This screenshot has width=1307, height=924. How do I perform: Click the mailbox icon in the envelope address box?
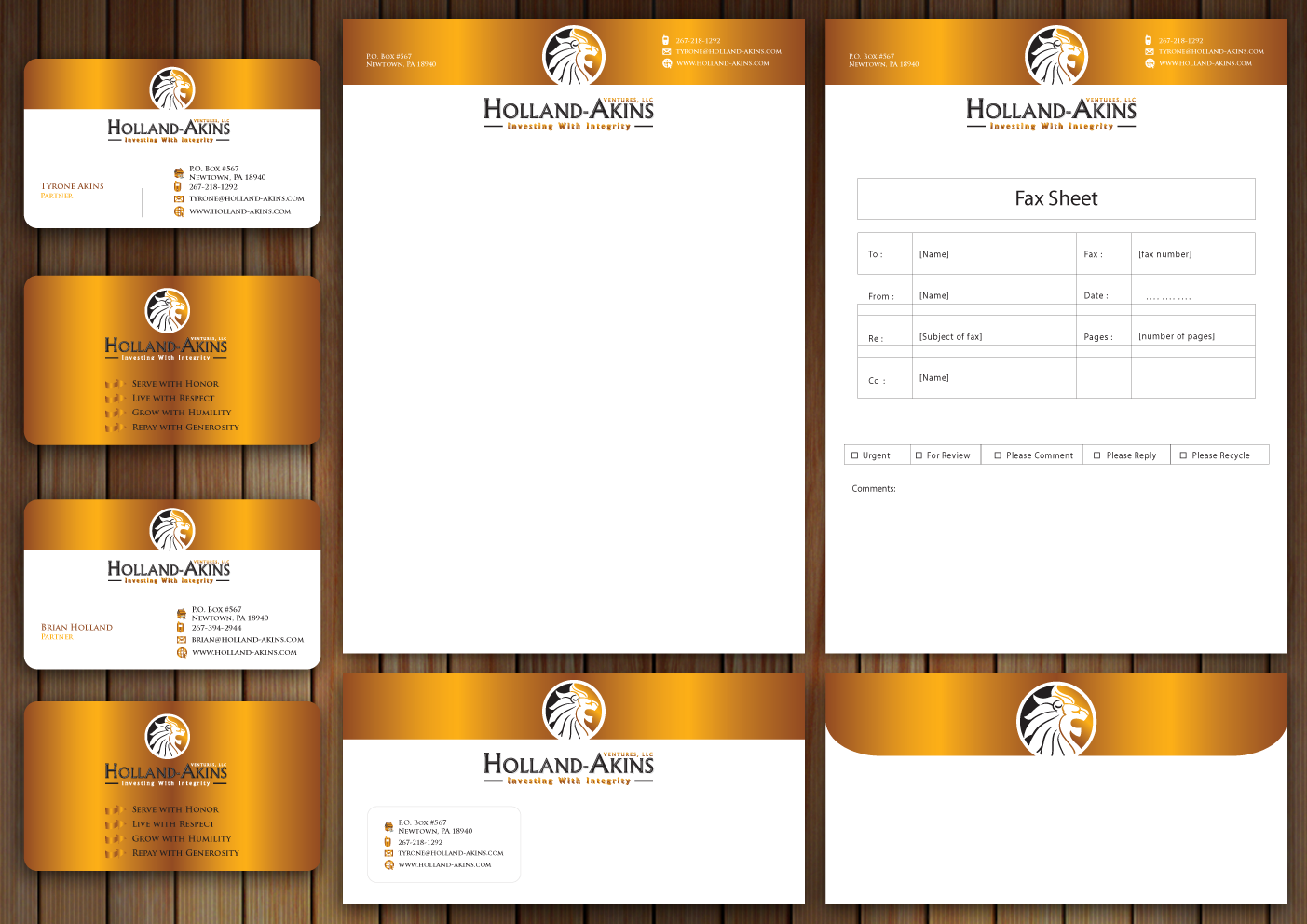pyautogui.click(x=388, y=826)
